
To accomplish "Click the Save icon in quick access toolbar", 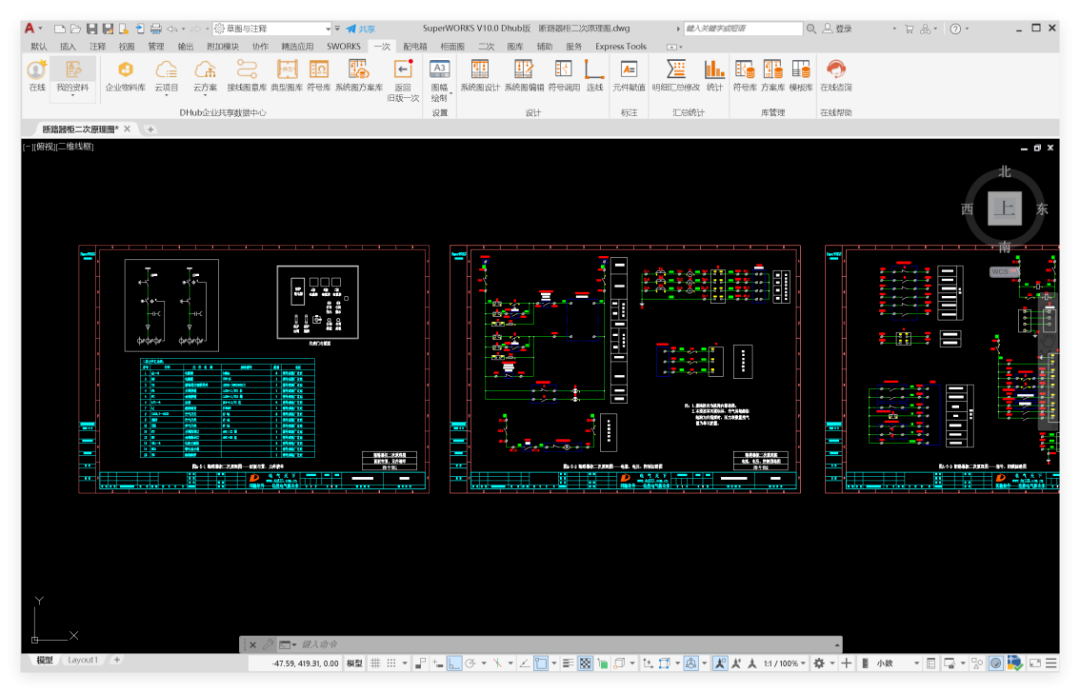I will click(x=92, y=28).
